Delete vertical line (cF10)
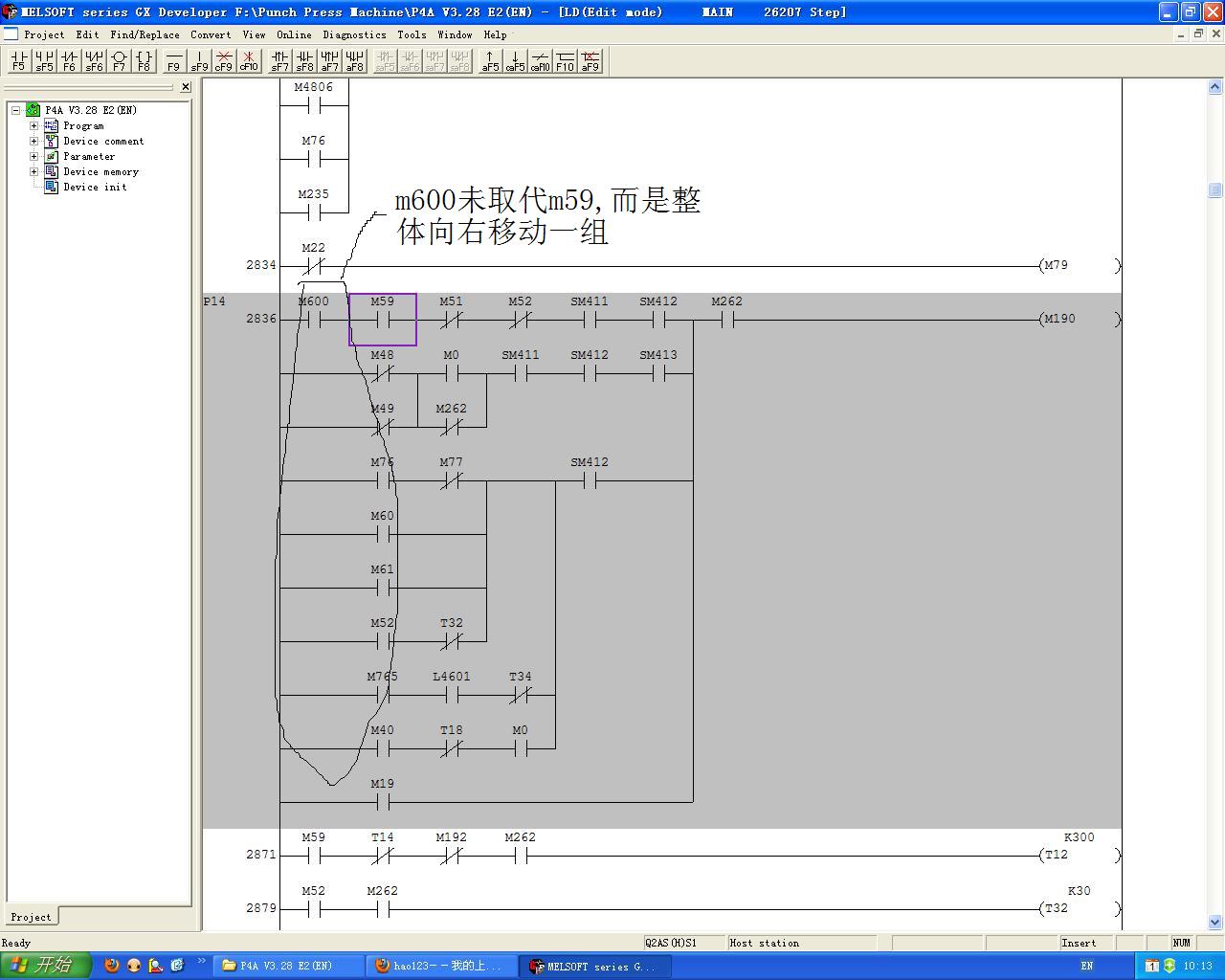 249,61
